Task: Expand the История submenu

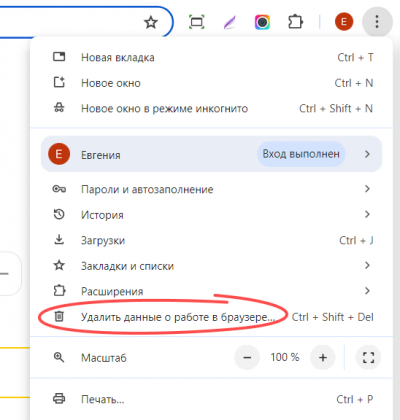Action: pos(211,214)
